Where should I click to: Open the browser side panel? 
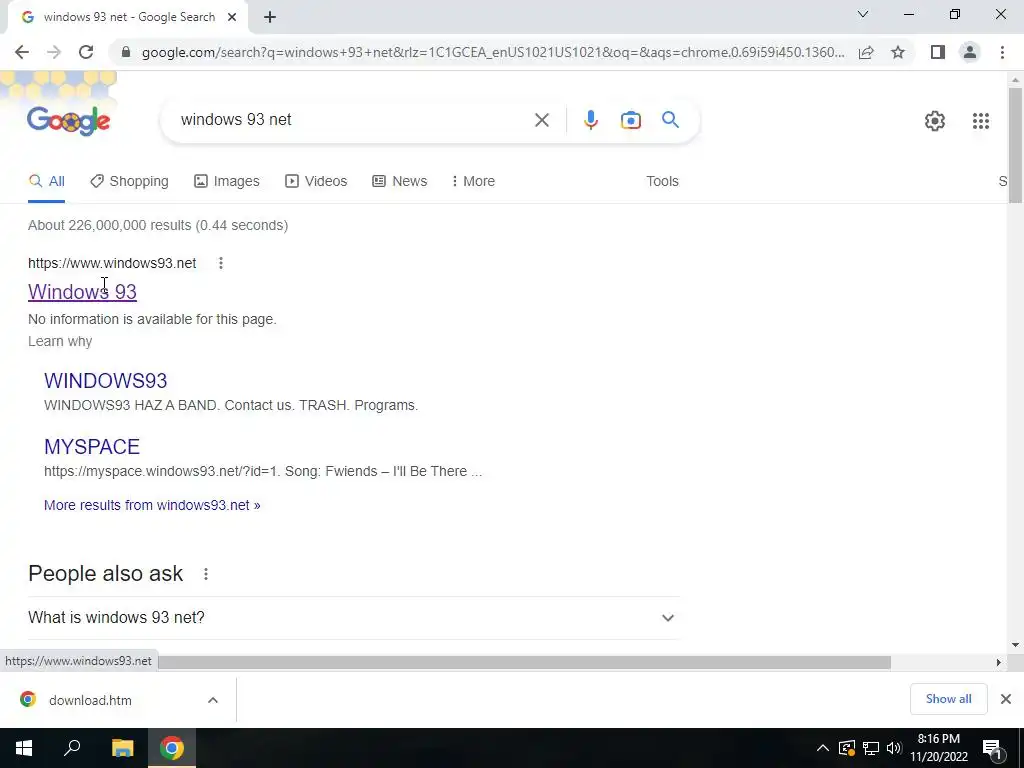(x=938, y=52)
